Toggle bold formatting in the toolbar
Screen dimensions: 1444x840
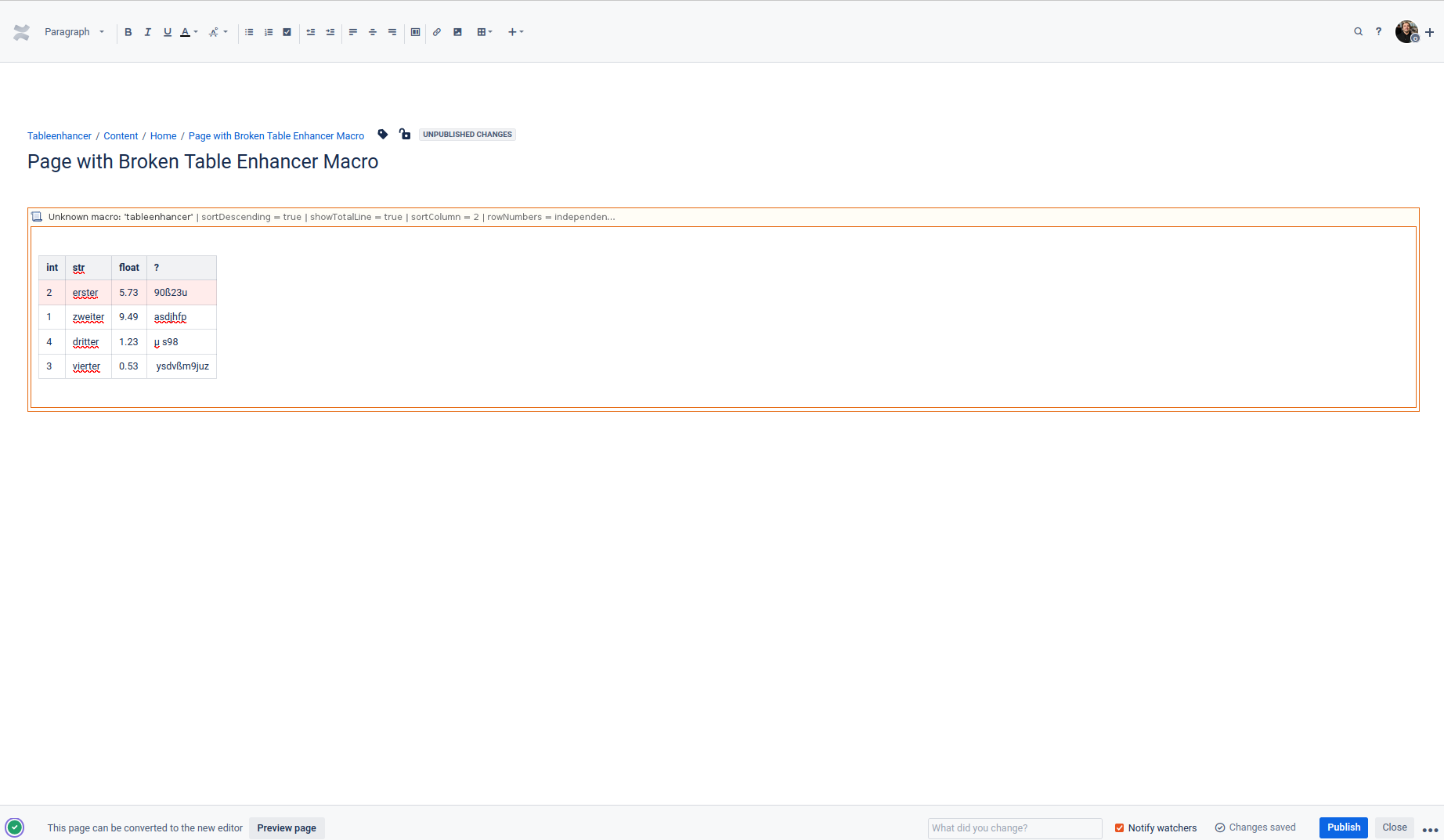coord(128,32)
